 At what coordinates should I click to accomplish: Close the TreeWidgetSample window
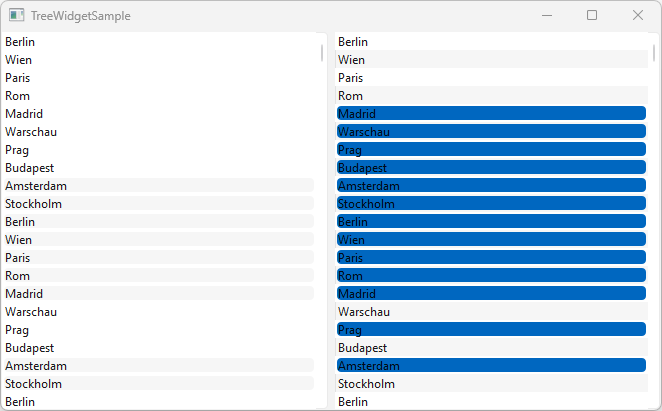pyautogui.click(x=638, y=16)
